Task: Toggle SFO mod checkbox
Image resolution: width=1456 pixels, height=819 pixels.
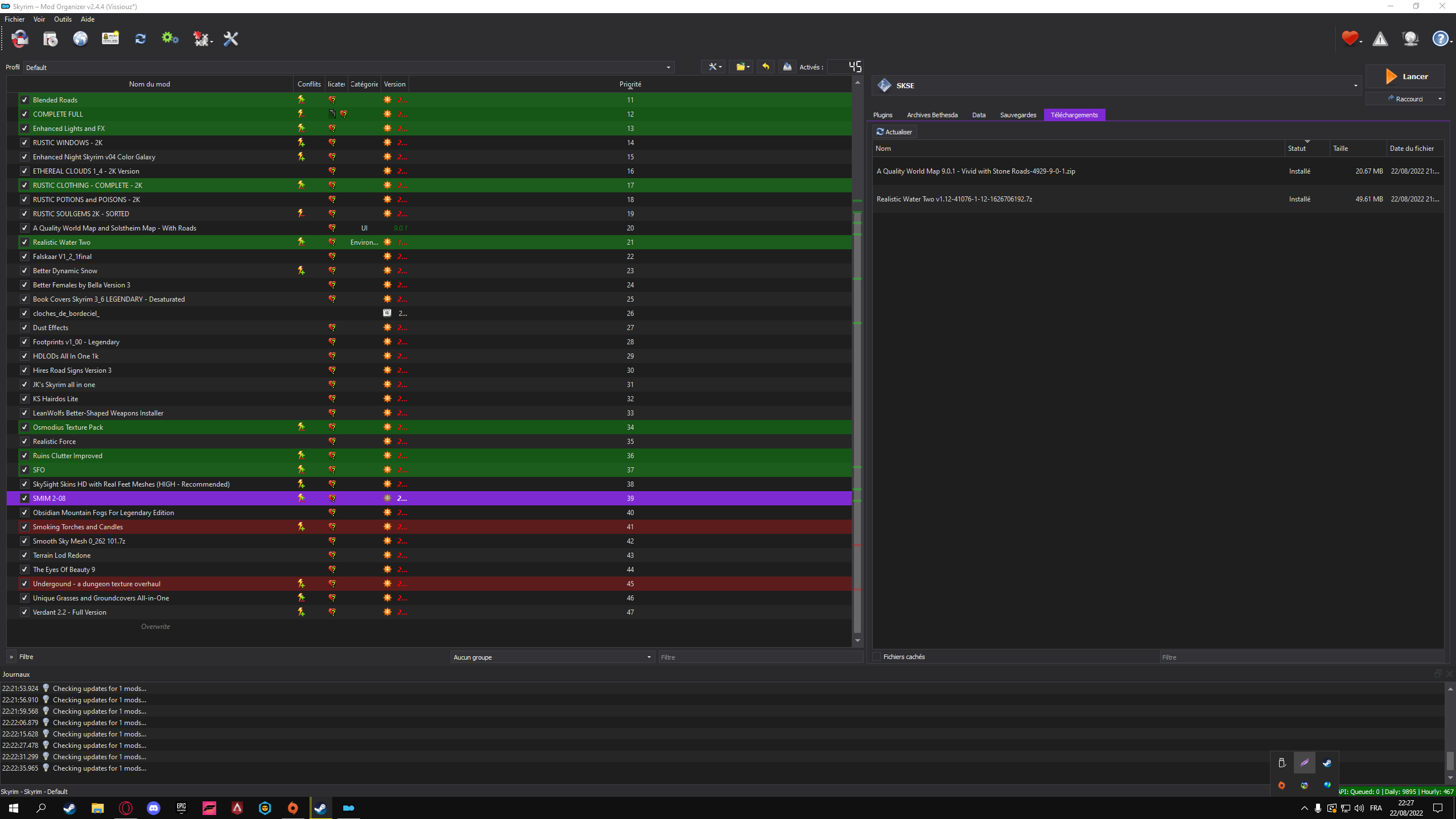Action: click(x=24, y=470)
